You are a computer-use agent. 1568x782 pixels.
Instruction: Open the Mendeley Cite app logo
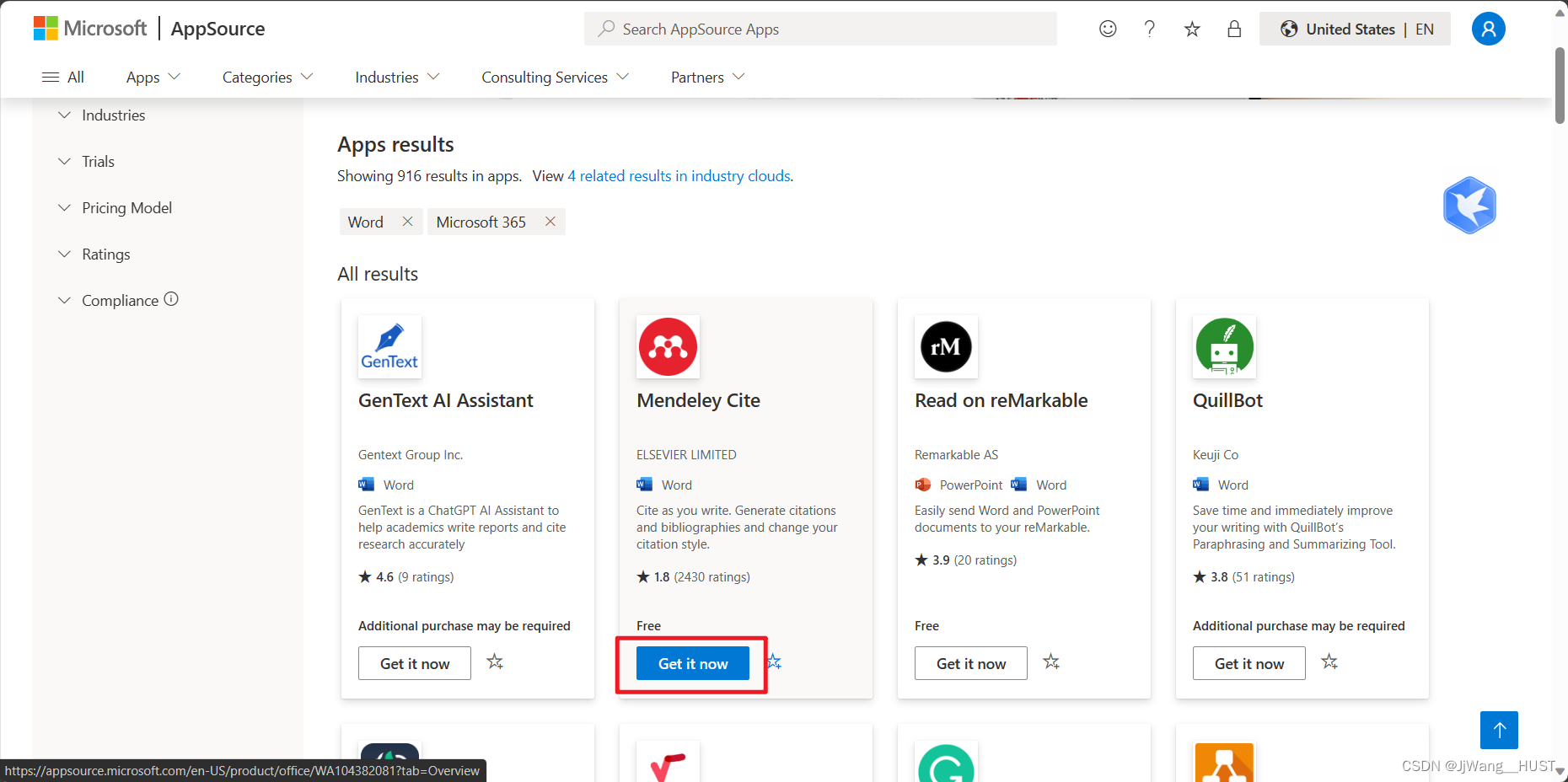[x=668, y=346]
